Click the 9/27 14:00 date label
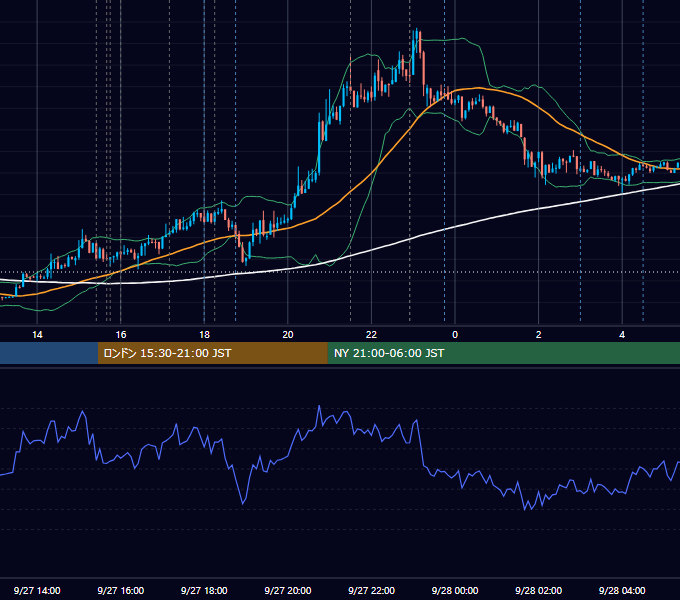Viewport: 680px width, 600px height. click(37, 591)
